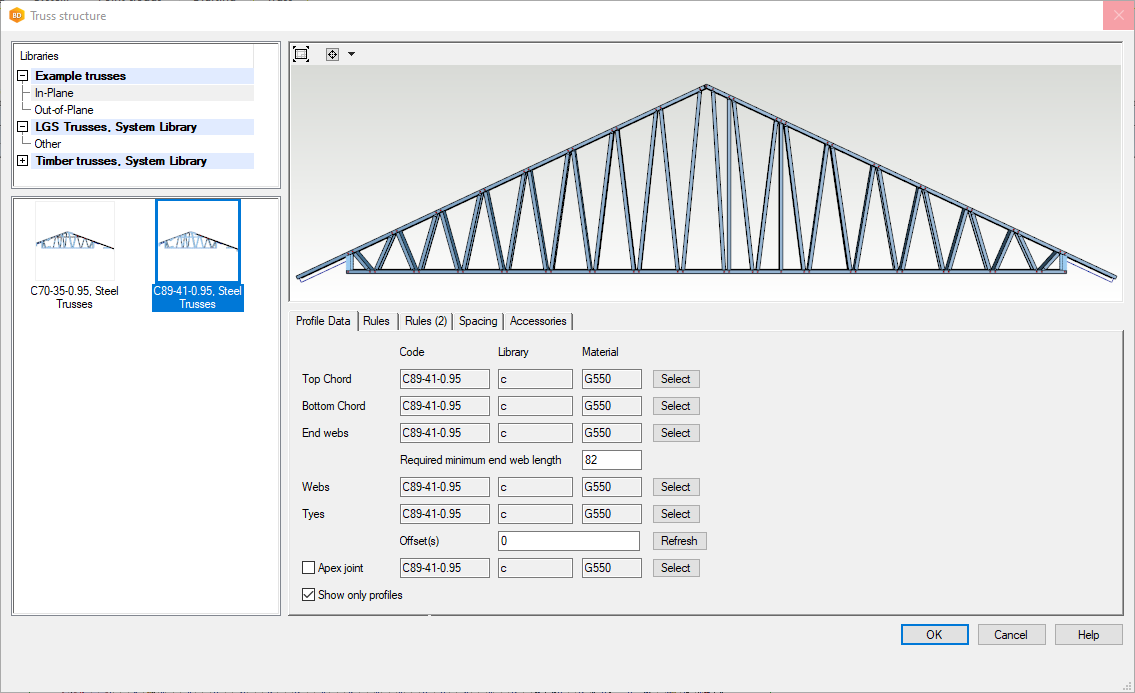Open the Spacing tab
This screenshot has height=693, width=1135.
point(478,321)
